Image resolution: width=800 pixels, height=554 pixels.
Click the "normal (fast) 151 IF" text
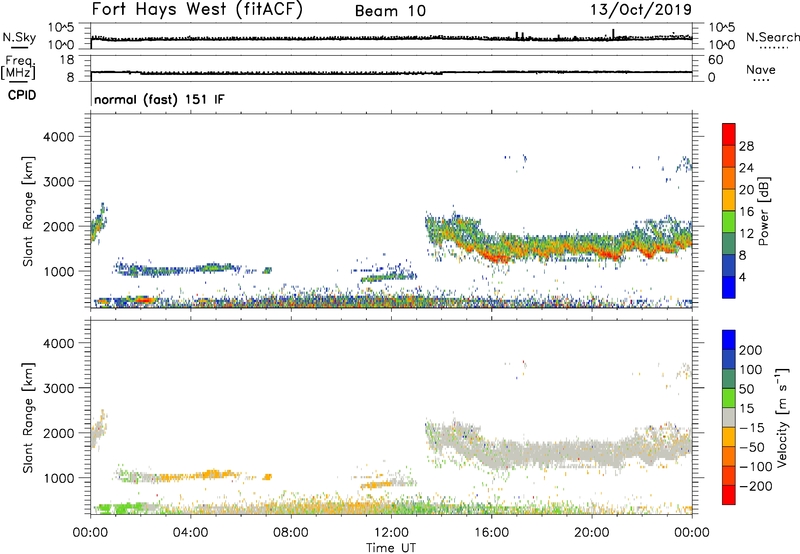click(159, 99)
